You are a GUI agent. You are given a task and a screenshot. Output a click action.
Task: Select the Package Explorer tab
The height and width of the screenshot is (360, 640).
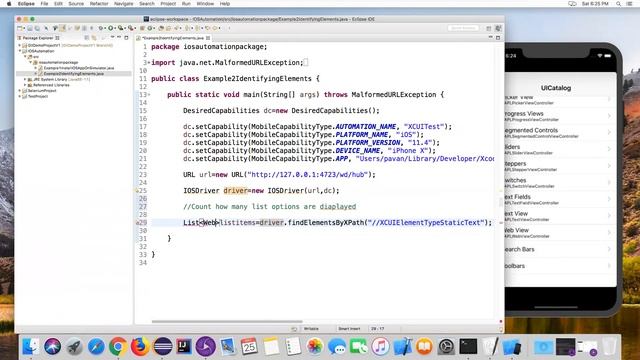pos(38,38)
